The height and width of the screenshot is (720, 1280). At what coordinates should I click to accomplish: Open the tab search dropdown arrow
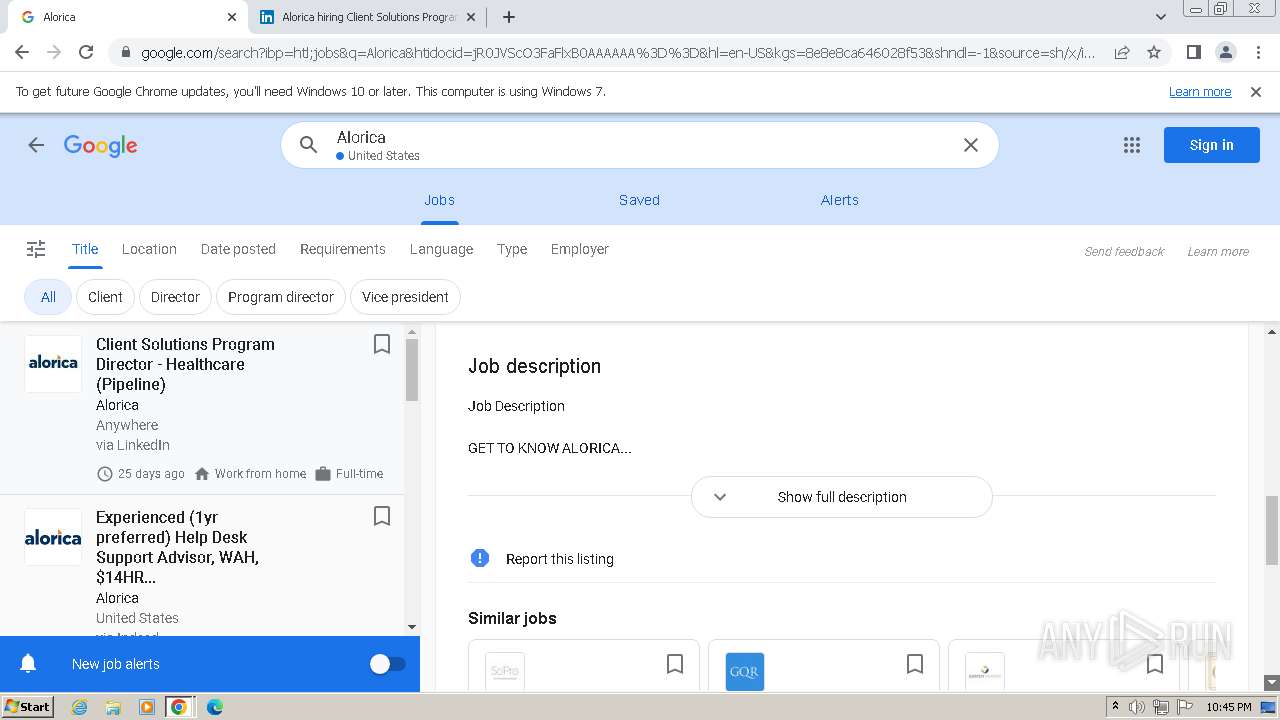click(1160, 17)
